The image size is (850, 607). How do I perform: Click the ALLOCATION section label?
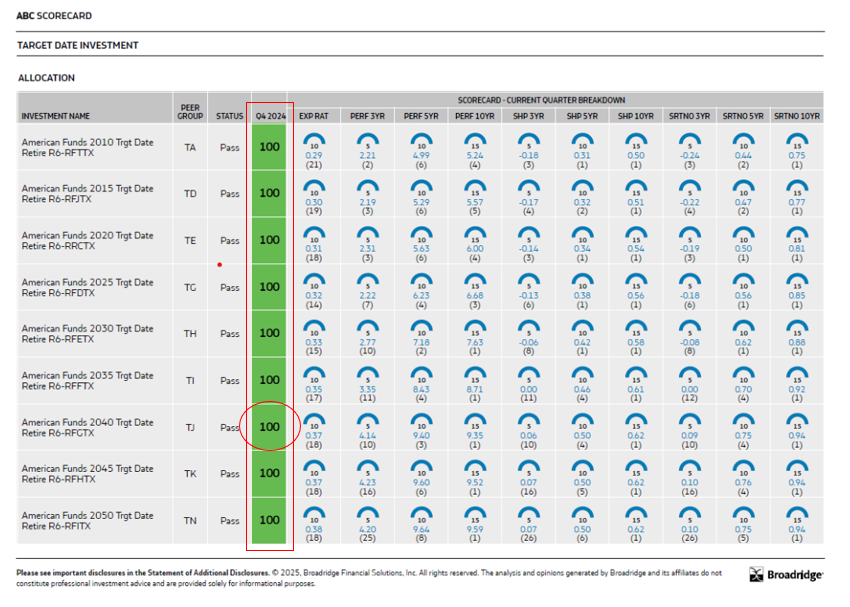pos(46,78)
